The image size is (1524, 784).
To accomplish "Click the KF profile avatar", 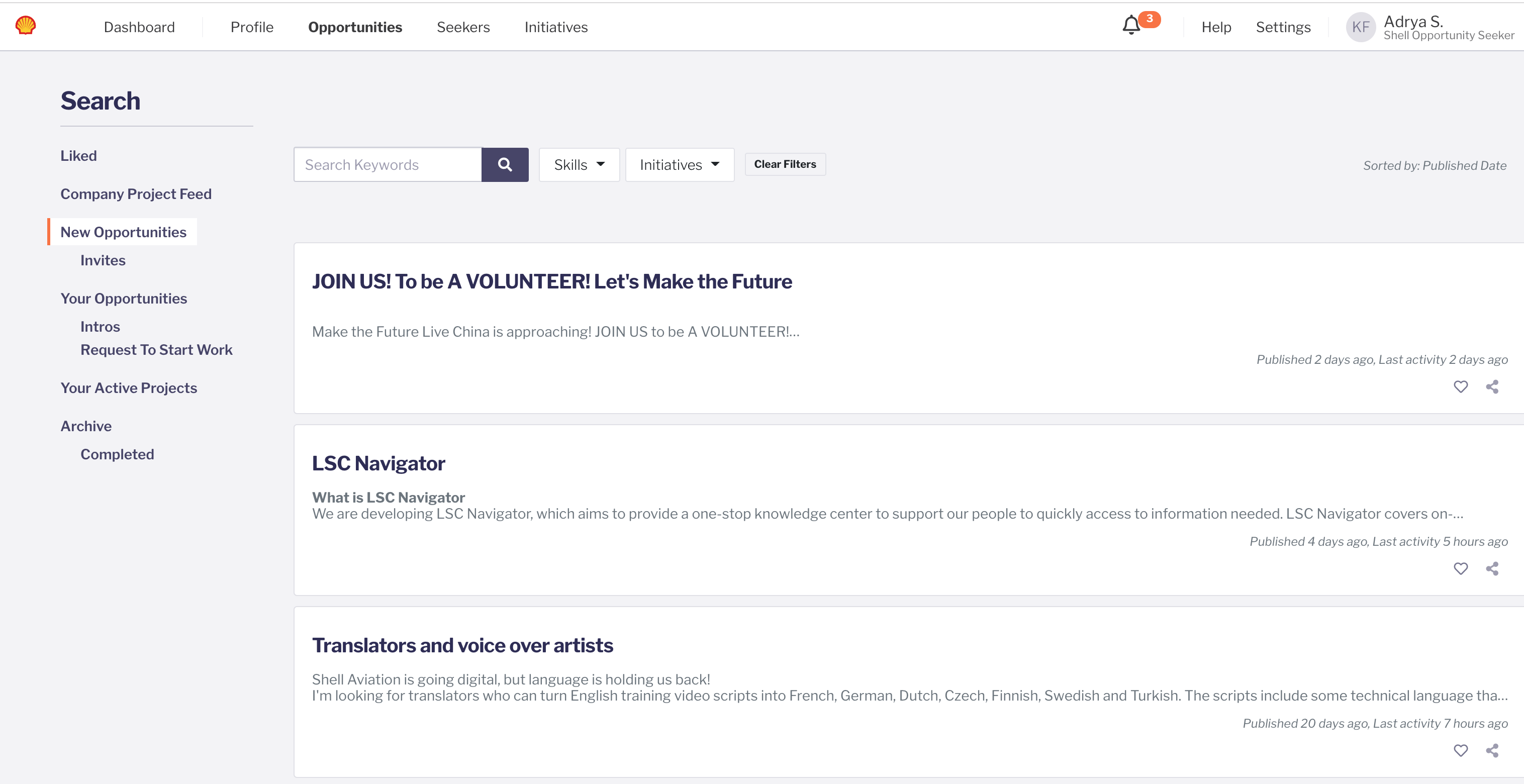I will point(1361,27).
